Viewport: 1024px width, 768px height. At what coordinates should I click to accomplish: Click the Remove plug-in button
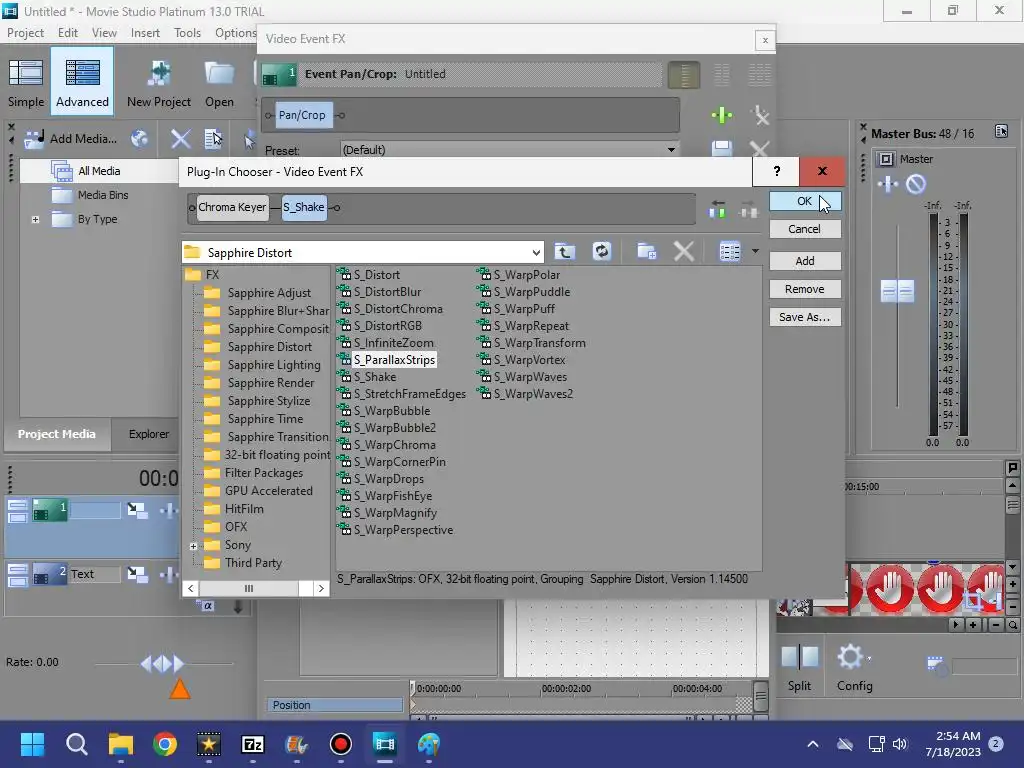click(x=805, y=289)
